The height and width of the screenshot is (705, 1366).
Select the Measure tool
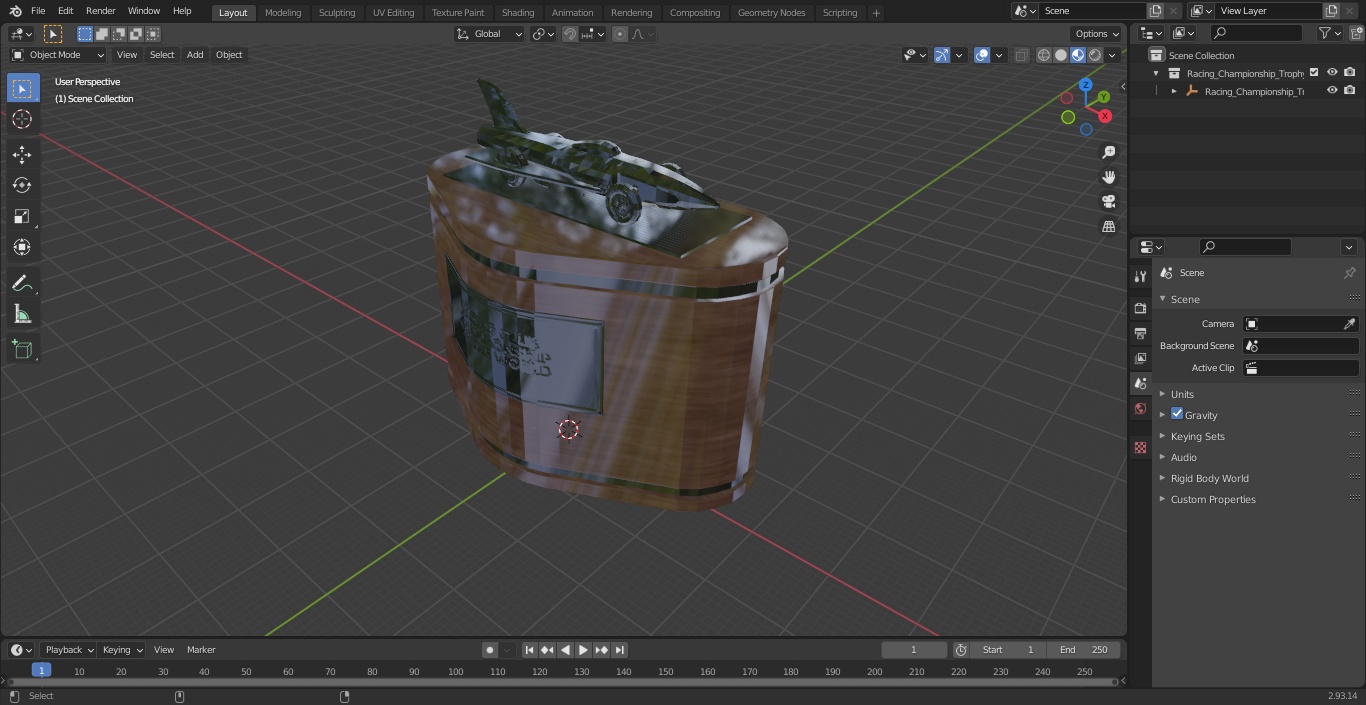point(22,315)
